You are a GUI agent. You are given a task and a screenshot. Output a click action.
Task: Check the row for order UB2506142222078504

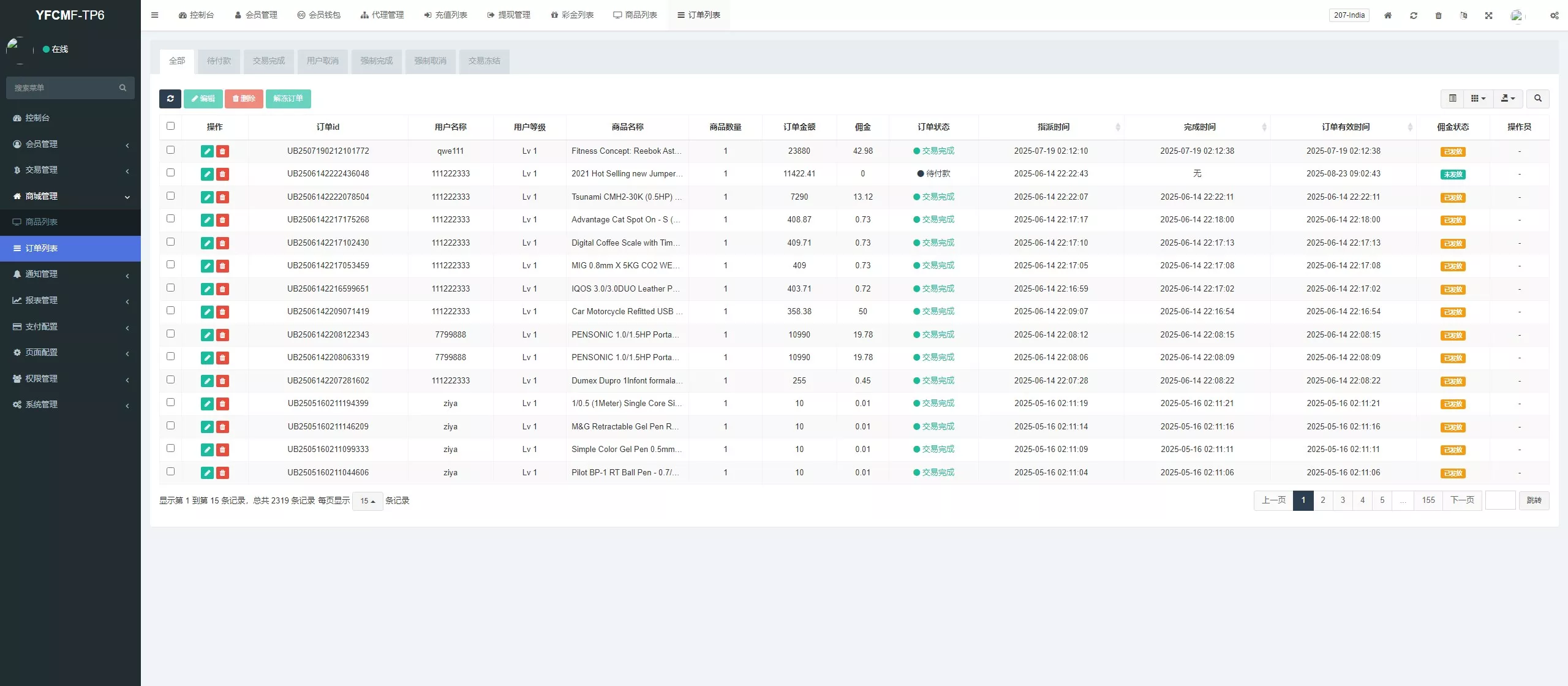click(171, 196)
